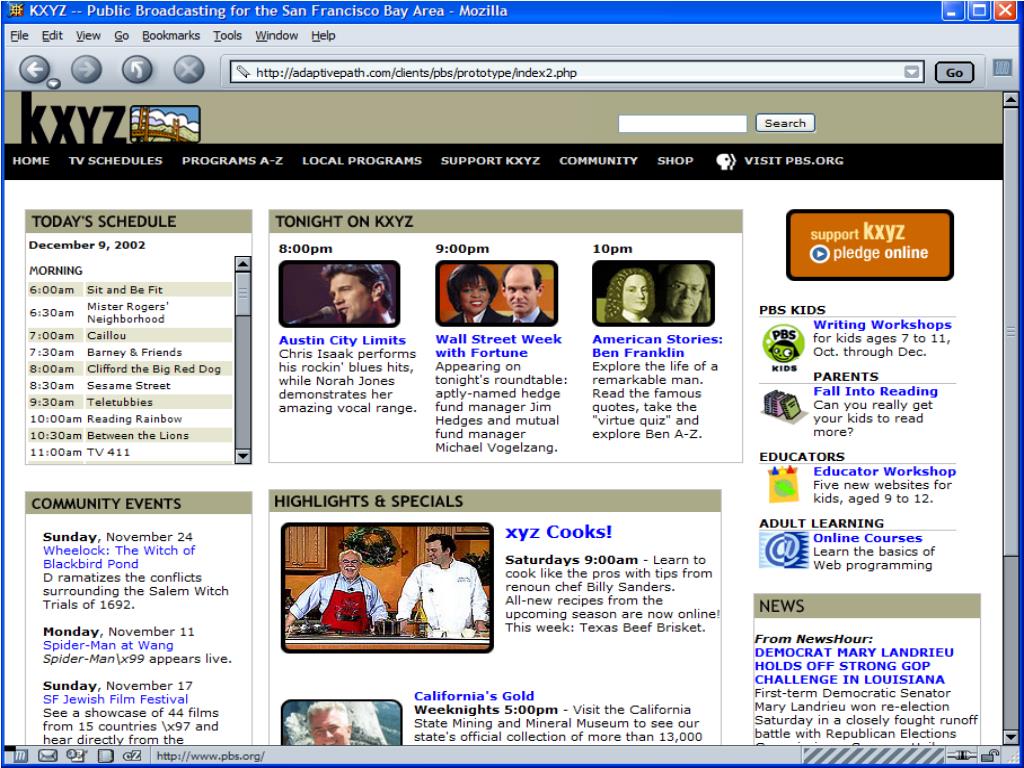
Task: Go to HOME in site navigation
Action: click(x=31, y=161)
